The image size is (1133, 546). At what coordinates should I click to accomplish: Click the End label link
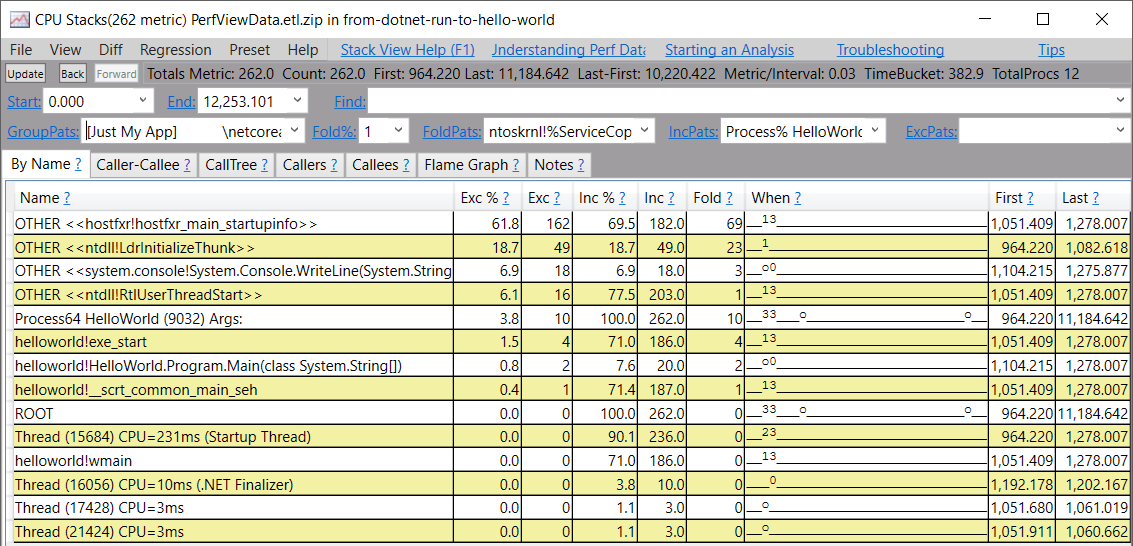[181, 102]
